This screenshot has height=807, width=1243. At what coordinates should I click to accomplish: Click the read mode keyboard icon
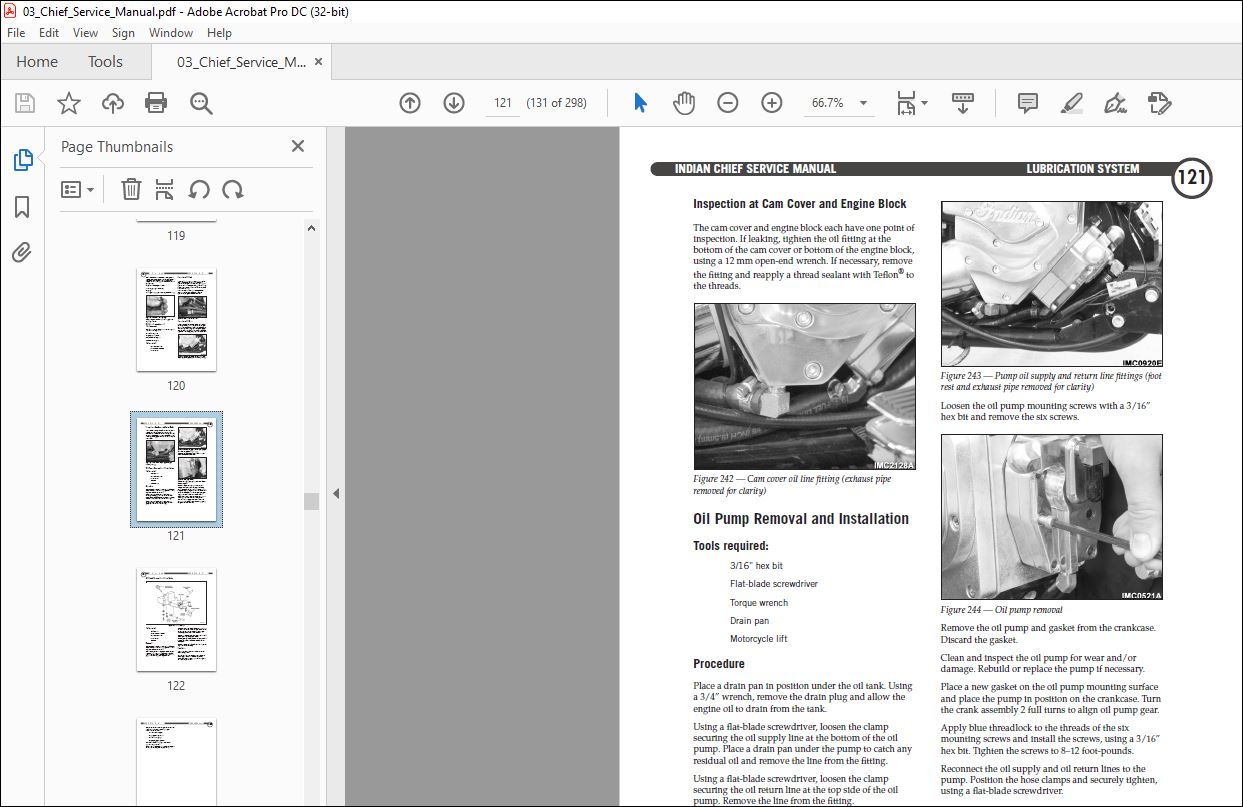[x=963, y=102]
